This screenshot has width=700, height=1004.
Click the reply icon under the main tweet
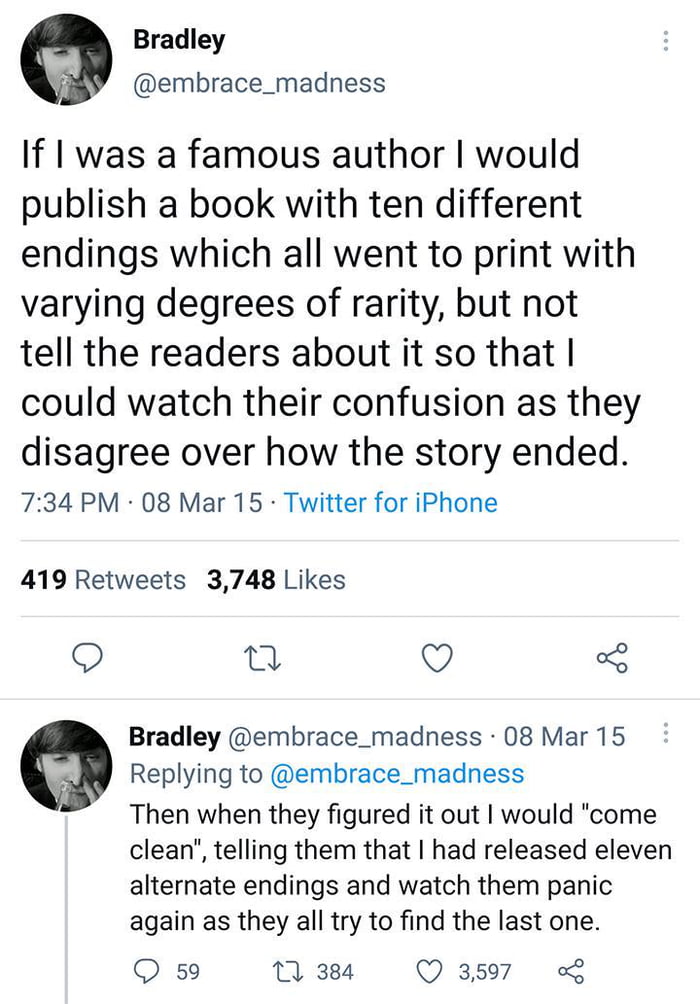click(89, 658)
